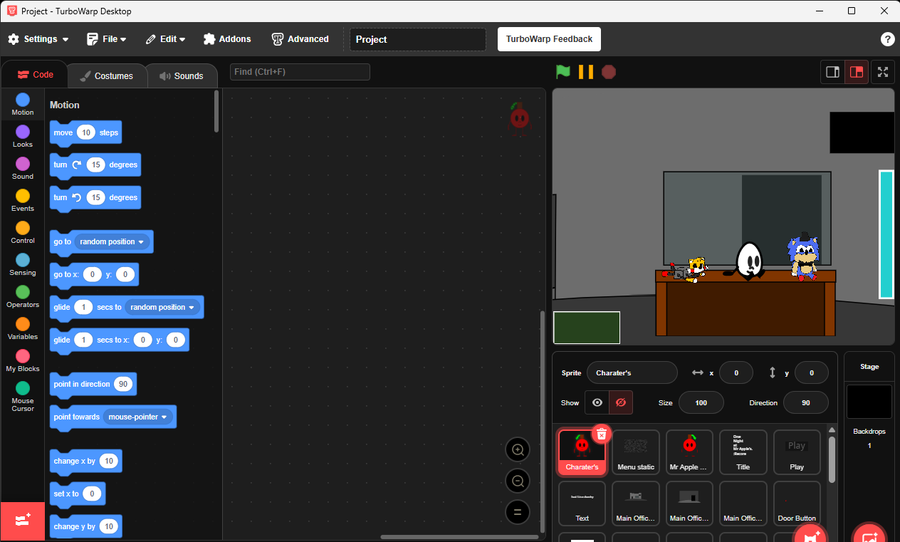The image size is (900, 542).
Task: Click the TurboWarp Feedback button
Action: (549, 39)
